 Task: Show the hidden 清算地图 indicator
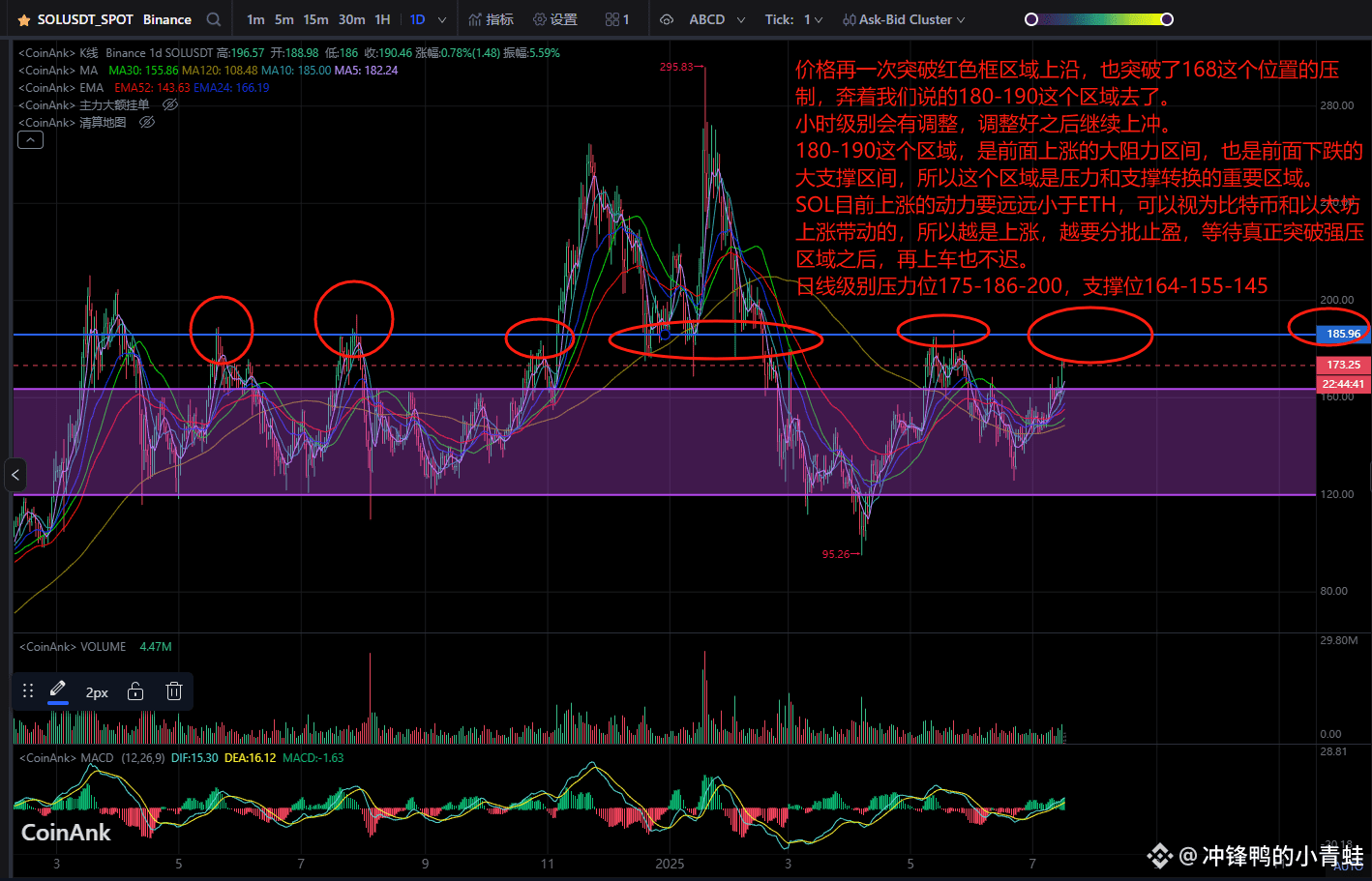tap(147, 122)
